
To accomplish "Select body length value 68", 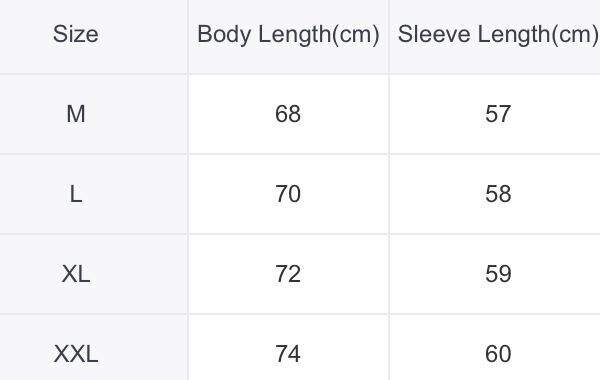I will pos(288,114).
